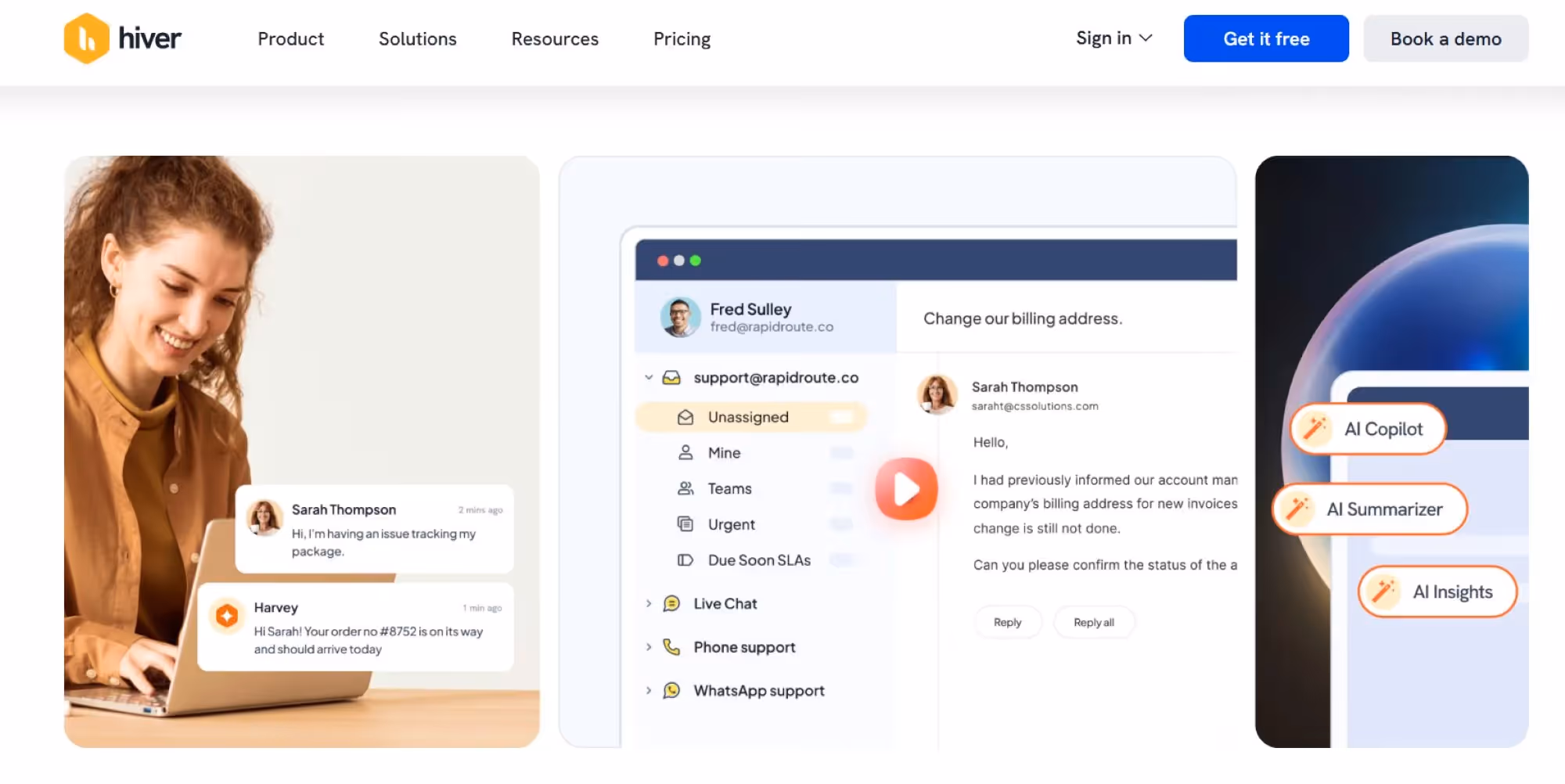Click the Reply button
This screenshot has width=1565, height=784.
coord(1008,622)
